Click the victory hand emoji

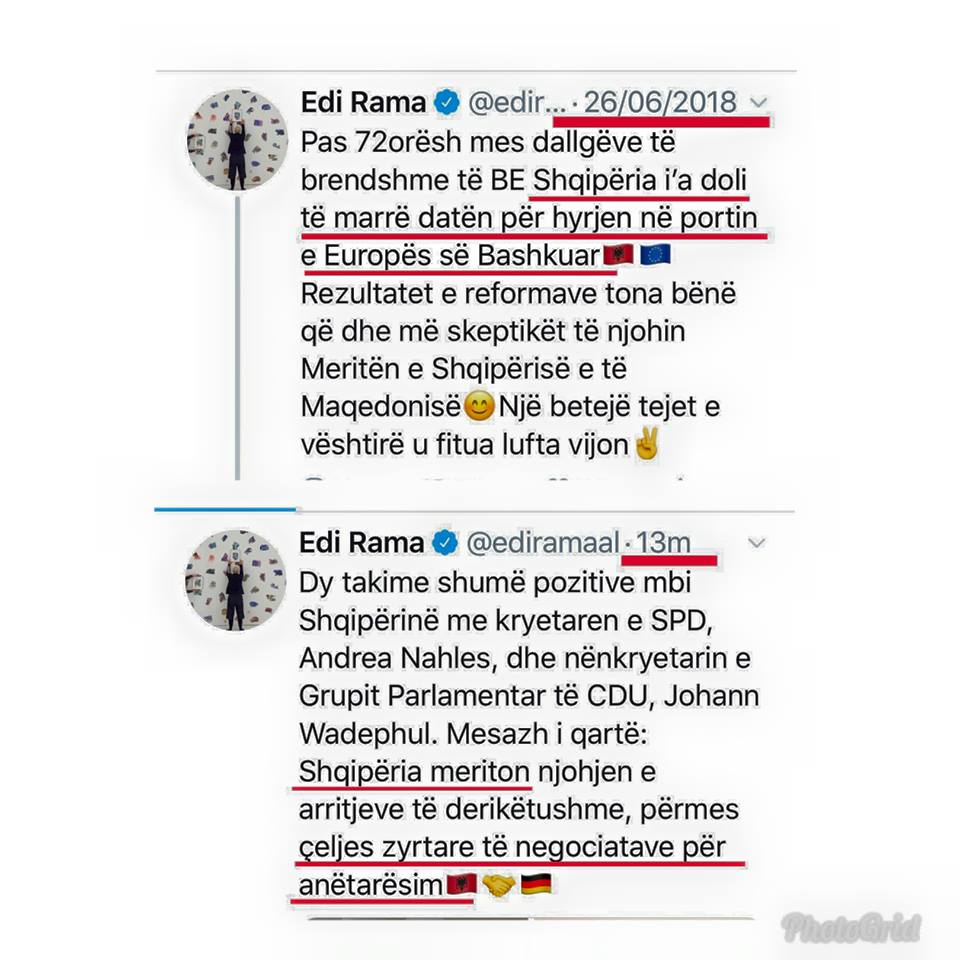pos(647,444)
